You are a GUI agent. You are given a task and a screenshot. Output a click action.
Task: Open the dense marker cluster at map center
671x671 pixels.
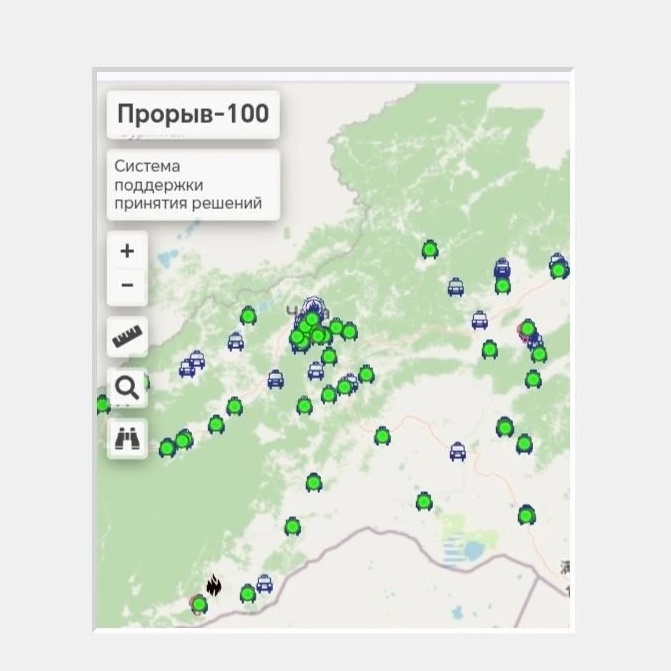point(312,327)
